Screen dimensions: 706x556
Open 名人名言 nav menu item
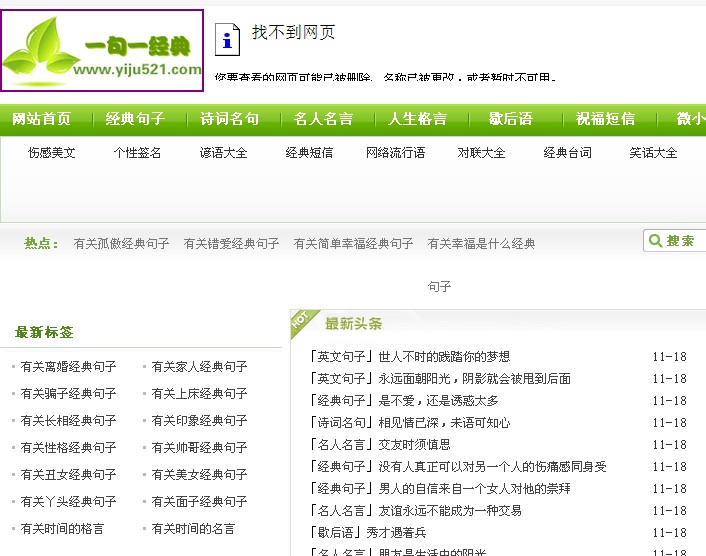323,119
